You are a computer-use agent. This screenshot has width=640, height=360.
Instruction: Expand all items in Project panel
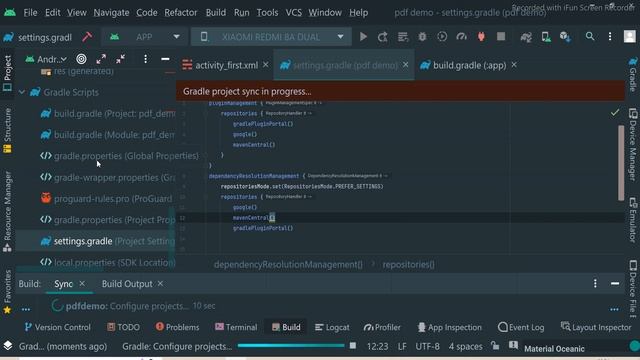101,59
